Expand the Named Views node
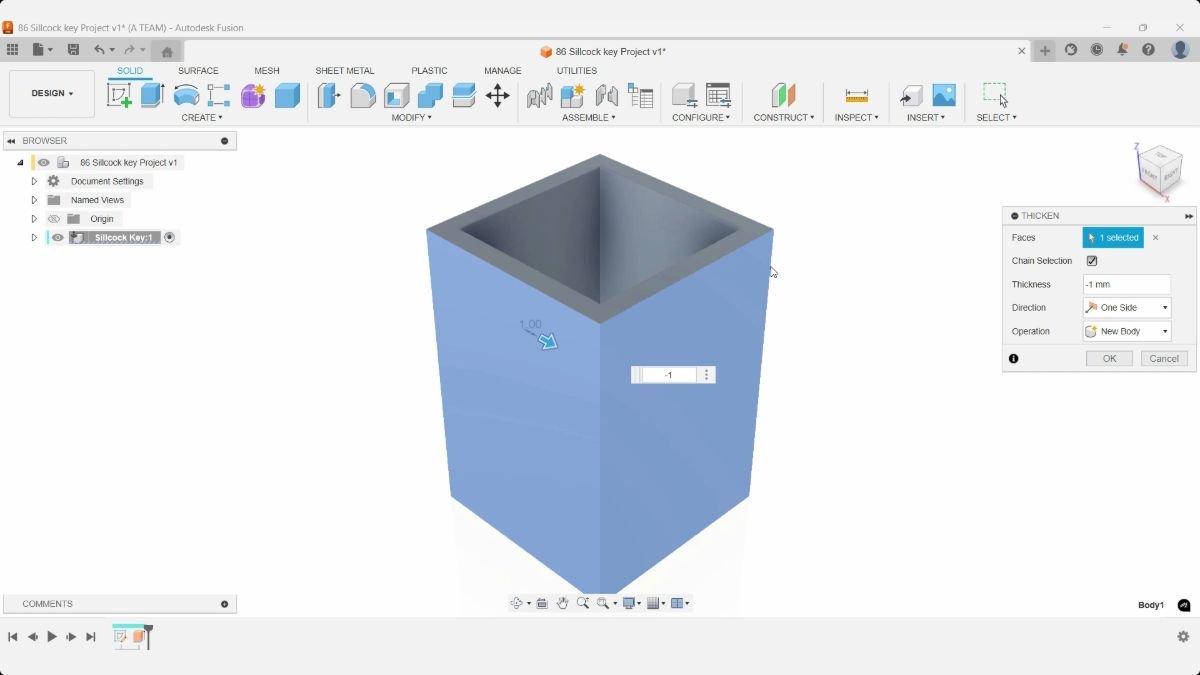 [34, 200]
